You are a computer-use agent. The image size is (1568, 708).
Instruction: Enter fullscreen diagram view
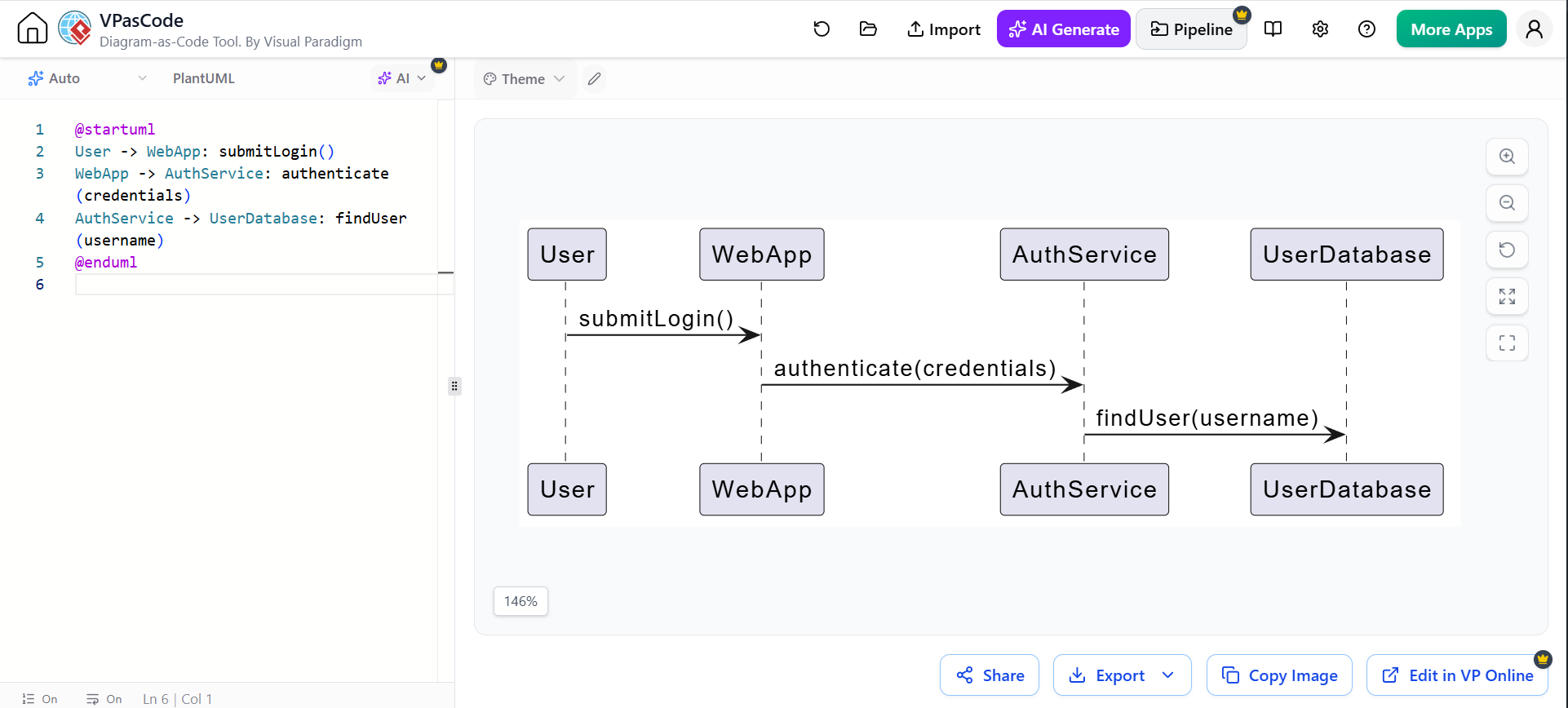coord(1507,343)
